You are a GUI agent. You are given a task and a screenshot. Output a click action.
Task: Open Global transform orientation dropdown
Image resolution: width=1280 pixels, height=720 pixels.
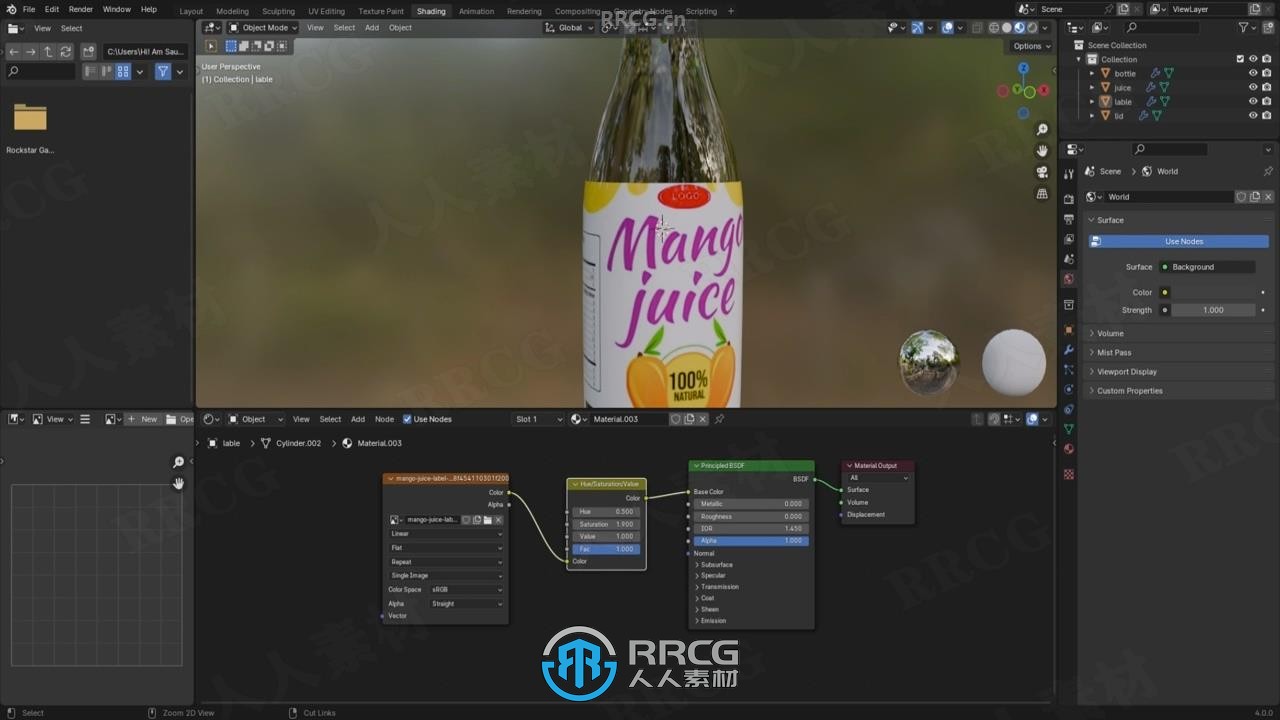[x=568, y=28]
